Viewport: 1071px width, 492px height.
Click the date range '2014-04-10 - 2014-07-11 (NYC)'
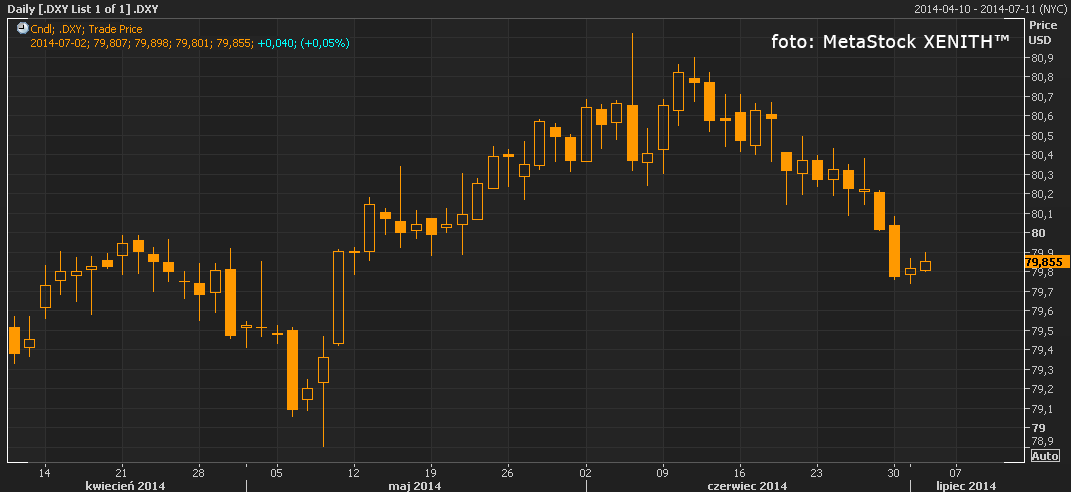[x=991, y=9]
